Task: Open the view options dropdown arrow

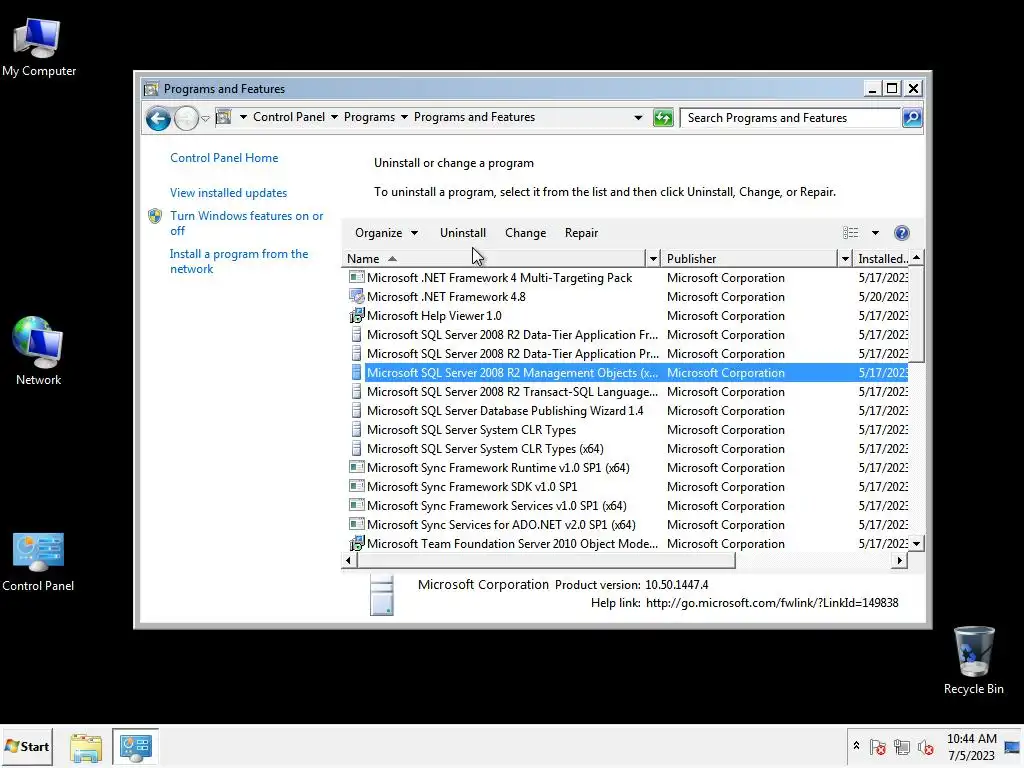Action: pos(875,233)
